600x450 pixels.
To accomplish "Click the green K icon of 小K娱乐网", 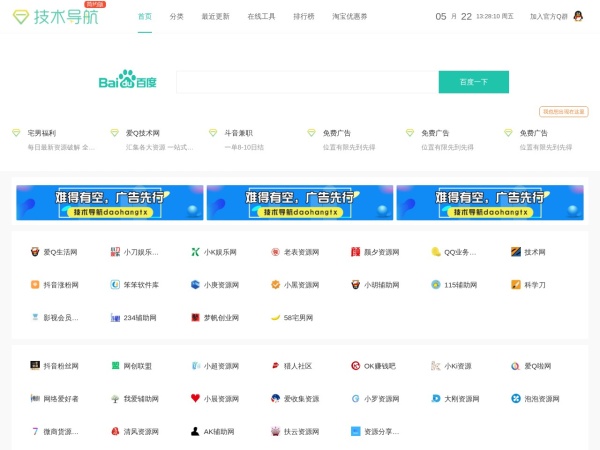I will tap(195, 252).
